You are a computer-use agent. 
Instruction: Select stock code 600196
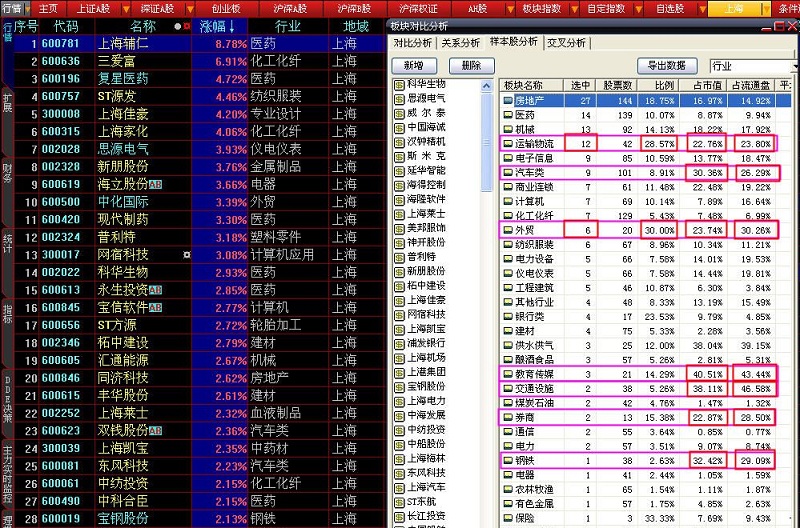pyautogui.click(x=61, y=79)
